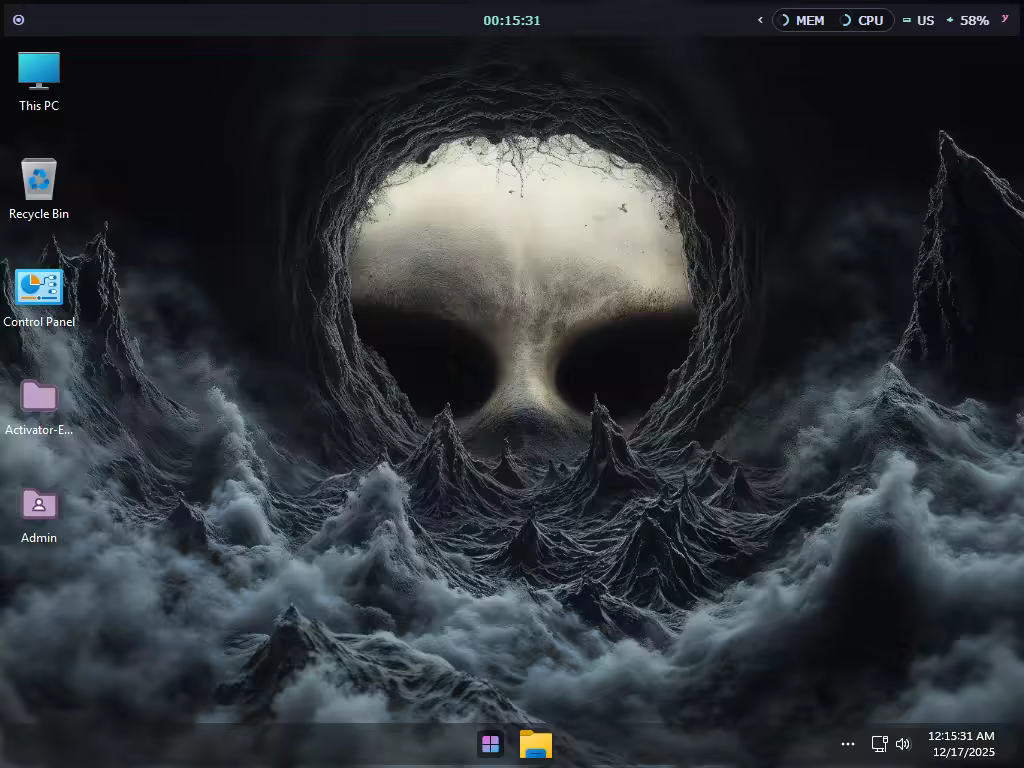Viewport: 1024px width, 768px height.
Task: Click the CPU usage widget
Action: 863,20
